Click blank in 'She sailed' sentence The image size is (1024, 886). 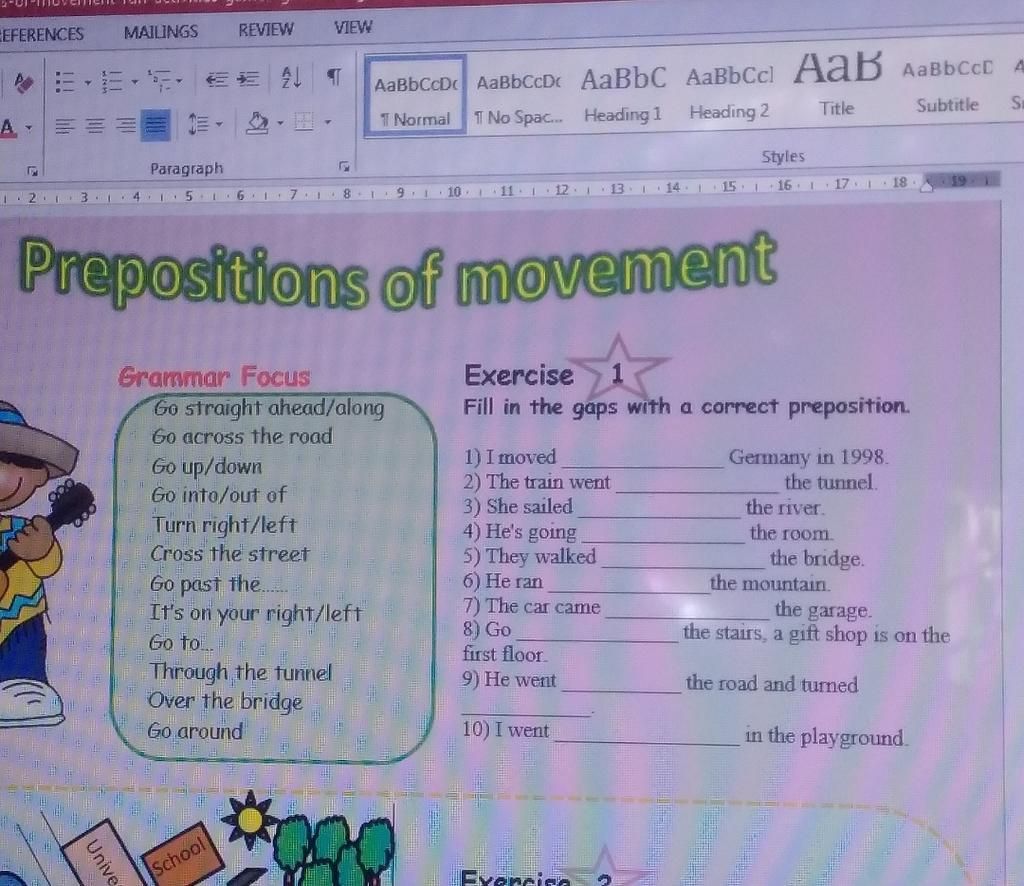659,511
